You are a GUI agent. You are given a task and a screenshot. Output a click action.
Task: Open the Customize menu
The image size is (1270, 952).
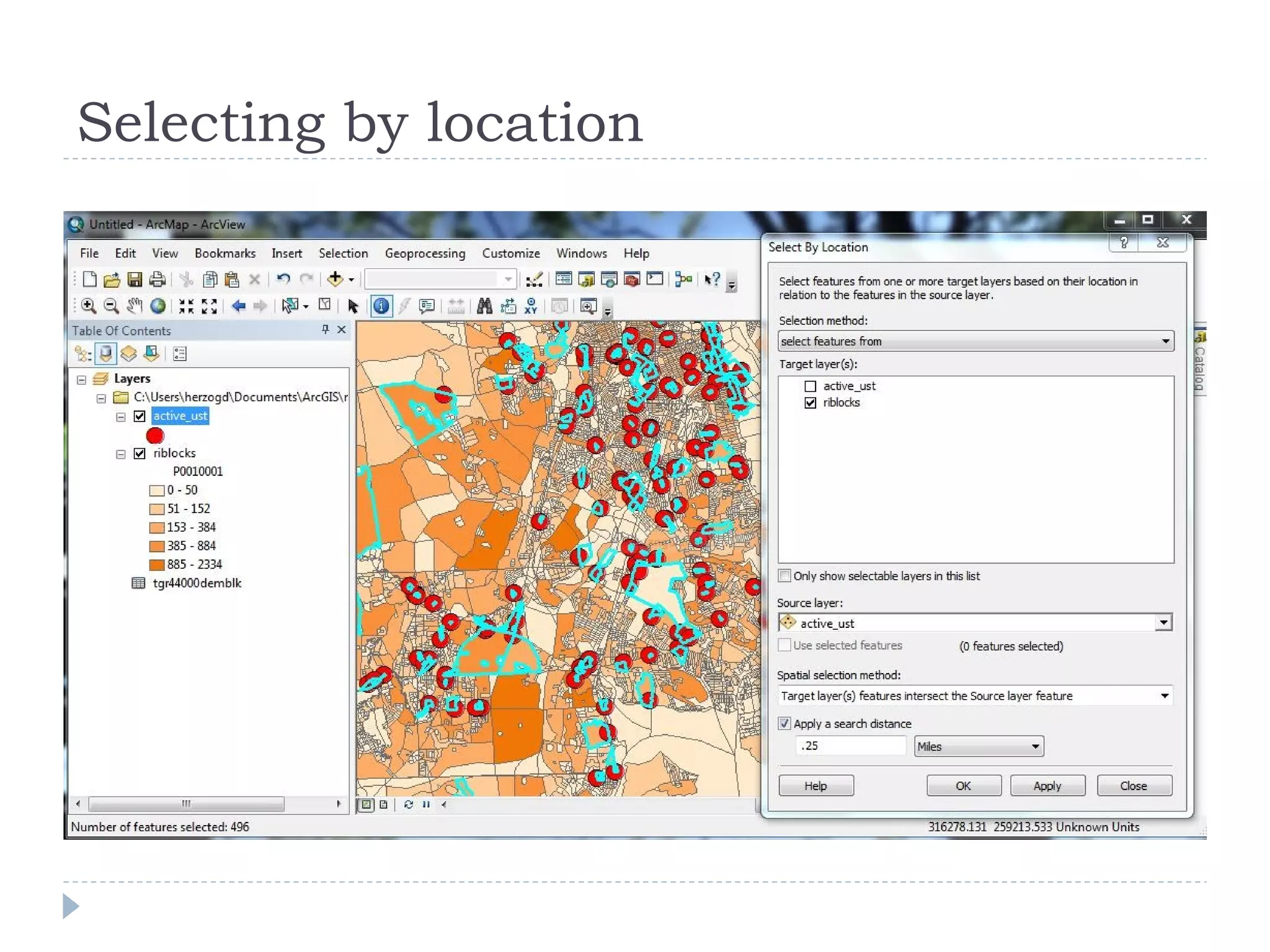pyautogui.click(x=511, y=253)
